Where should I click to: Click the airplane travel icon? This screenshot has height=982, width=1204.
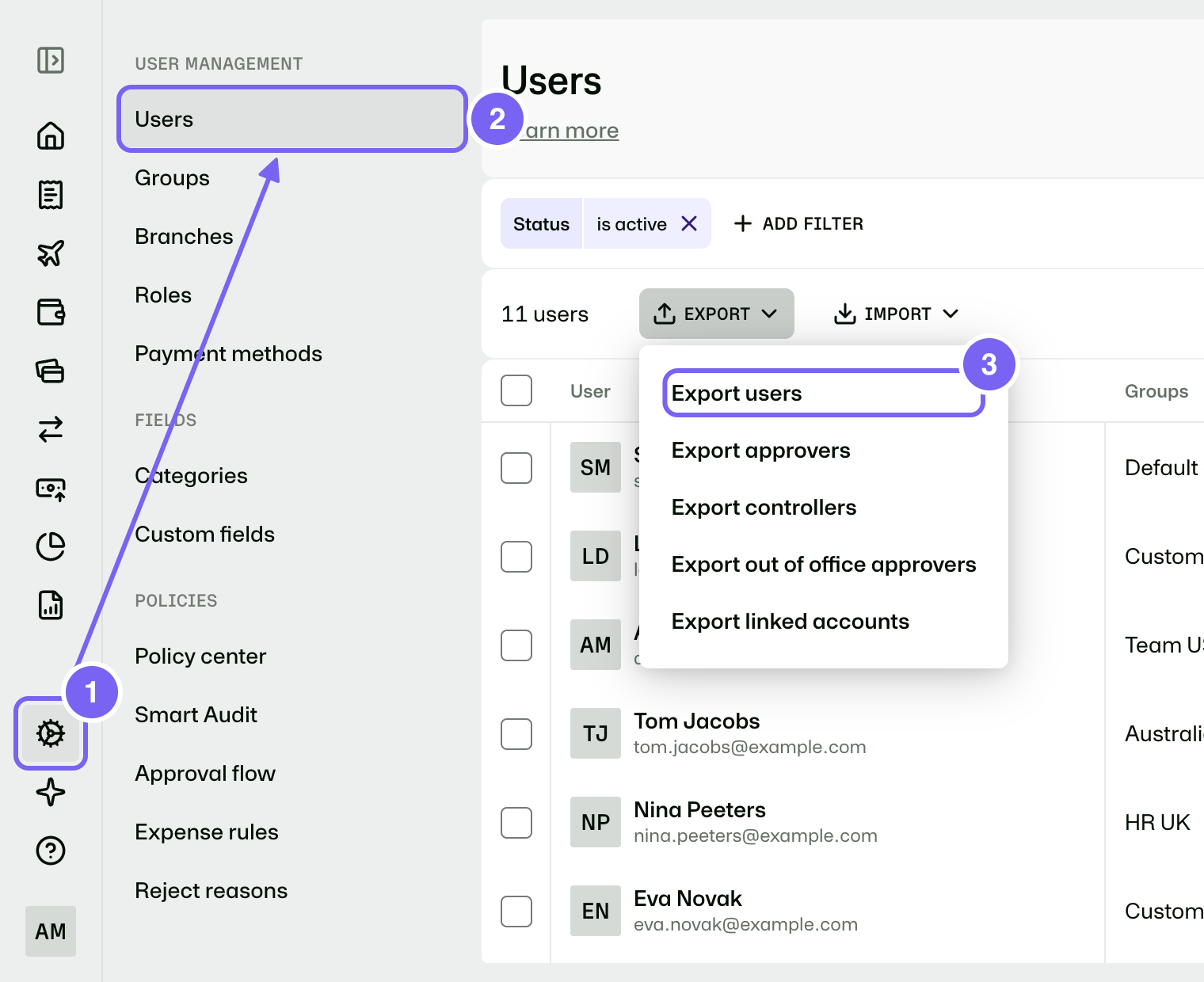51,253
